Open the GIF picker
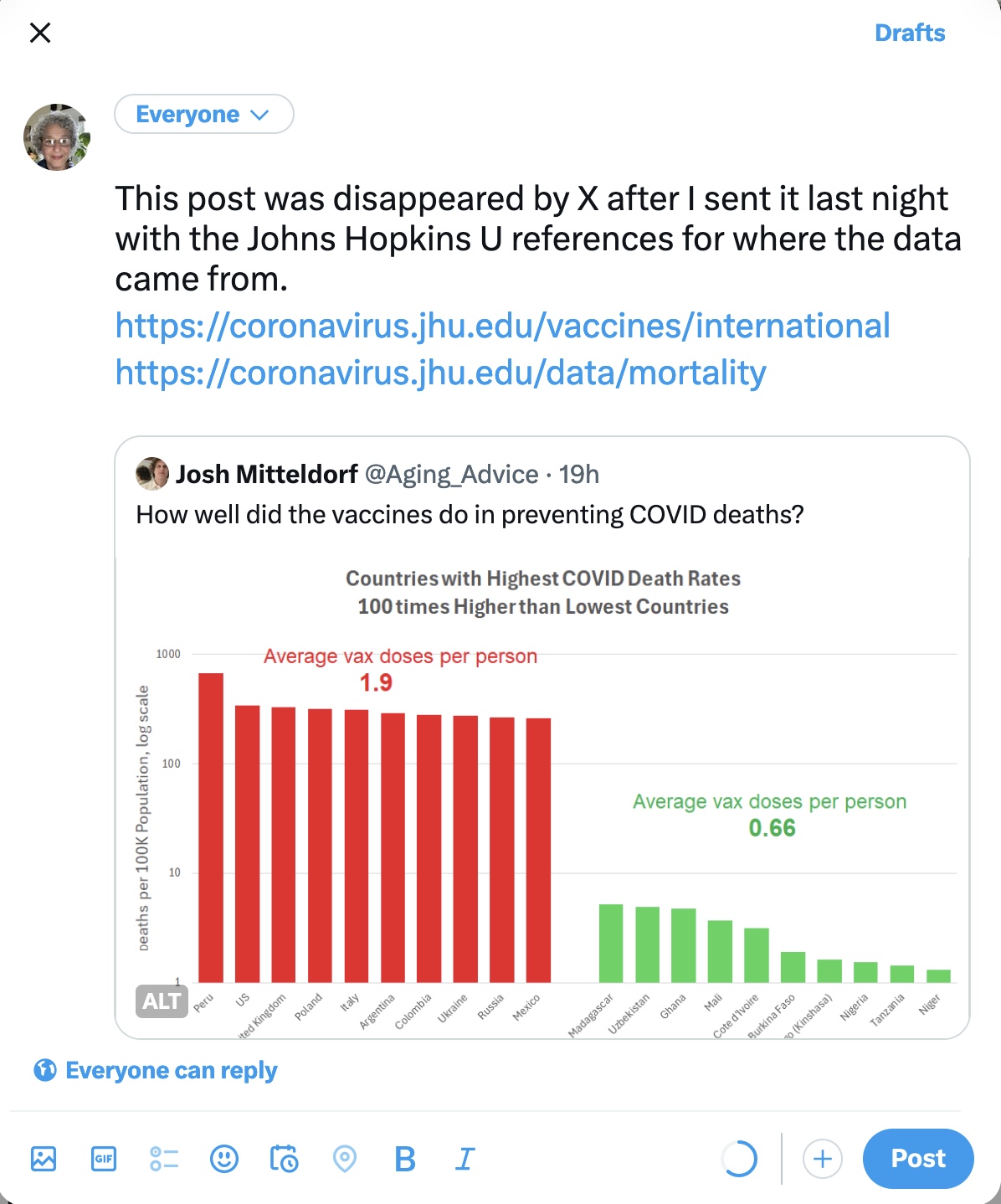The image size is (1001, 1204). tap(104, 1159)
